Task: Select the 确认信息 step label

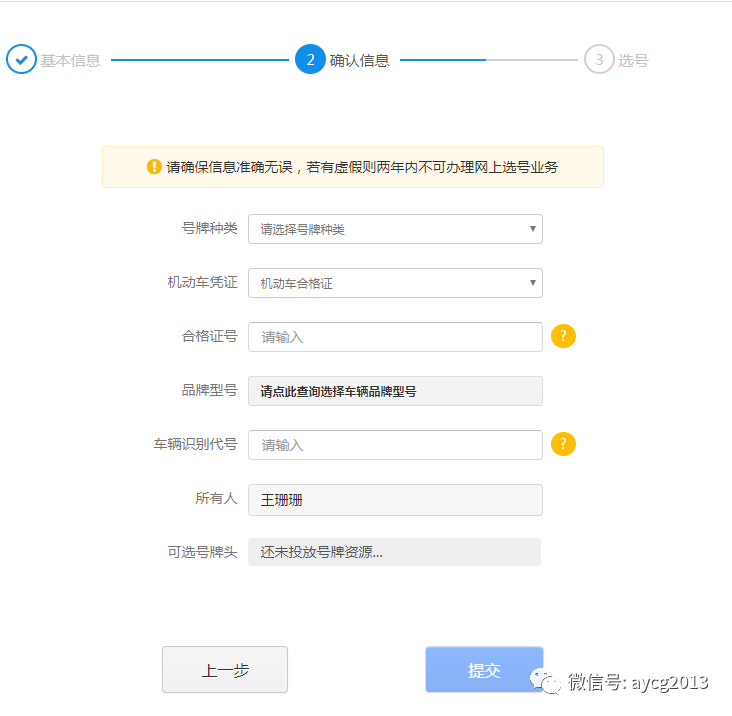Action: pyautogui.click(x=359, y=60)
